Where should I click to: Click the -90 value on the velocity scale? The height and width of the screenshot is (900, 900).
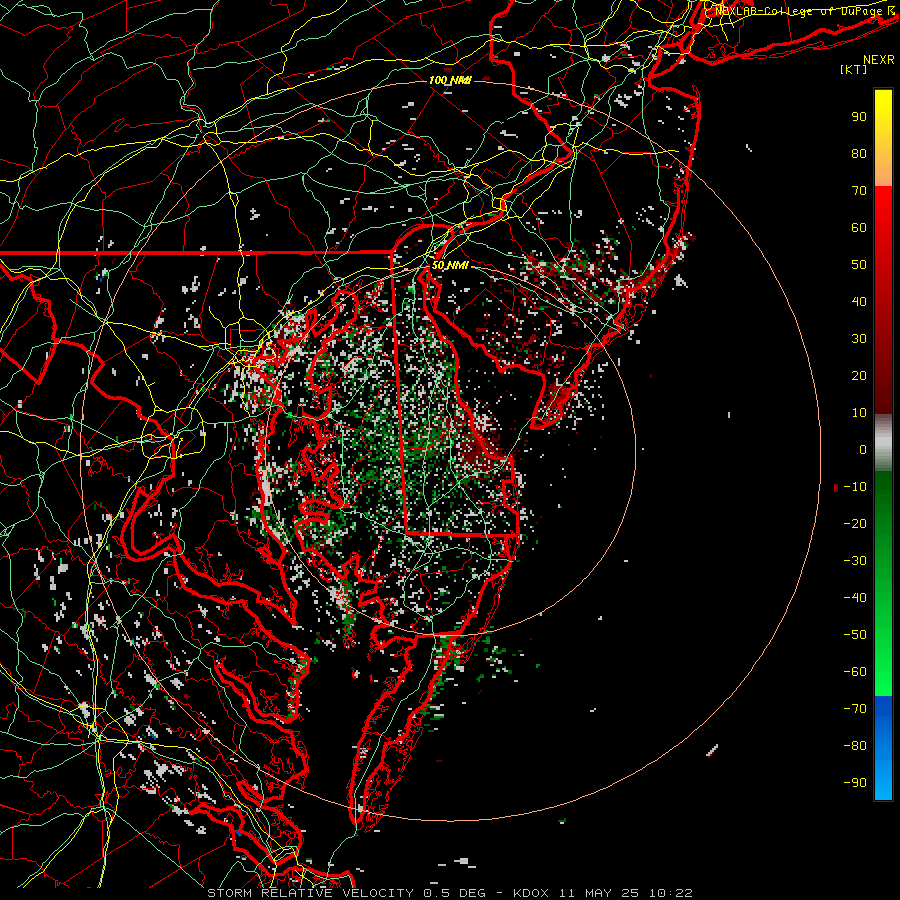tap(855, 783)
